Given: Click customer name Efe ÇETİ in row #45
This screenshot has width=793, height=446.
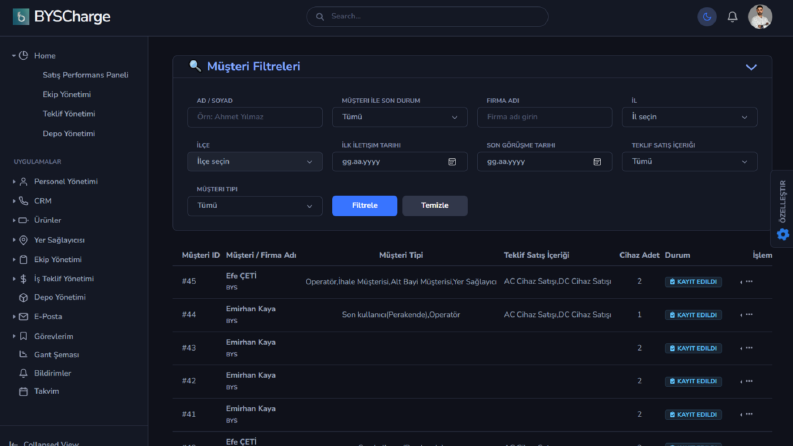Looking at the screenshot, I should (x=241, y=276).
